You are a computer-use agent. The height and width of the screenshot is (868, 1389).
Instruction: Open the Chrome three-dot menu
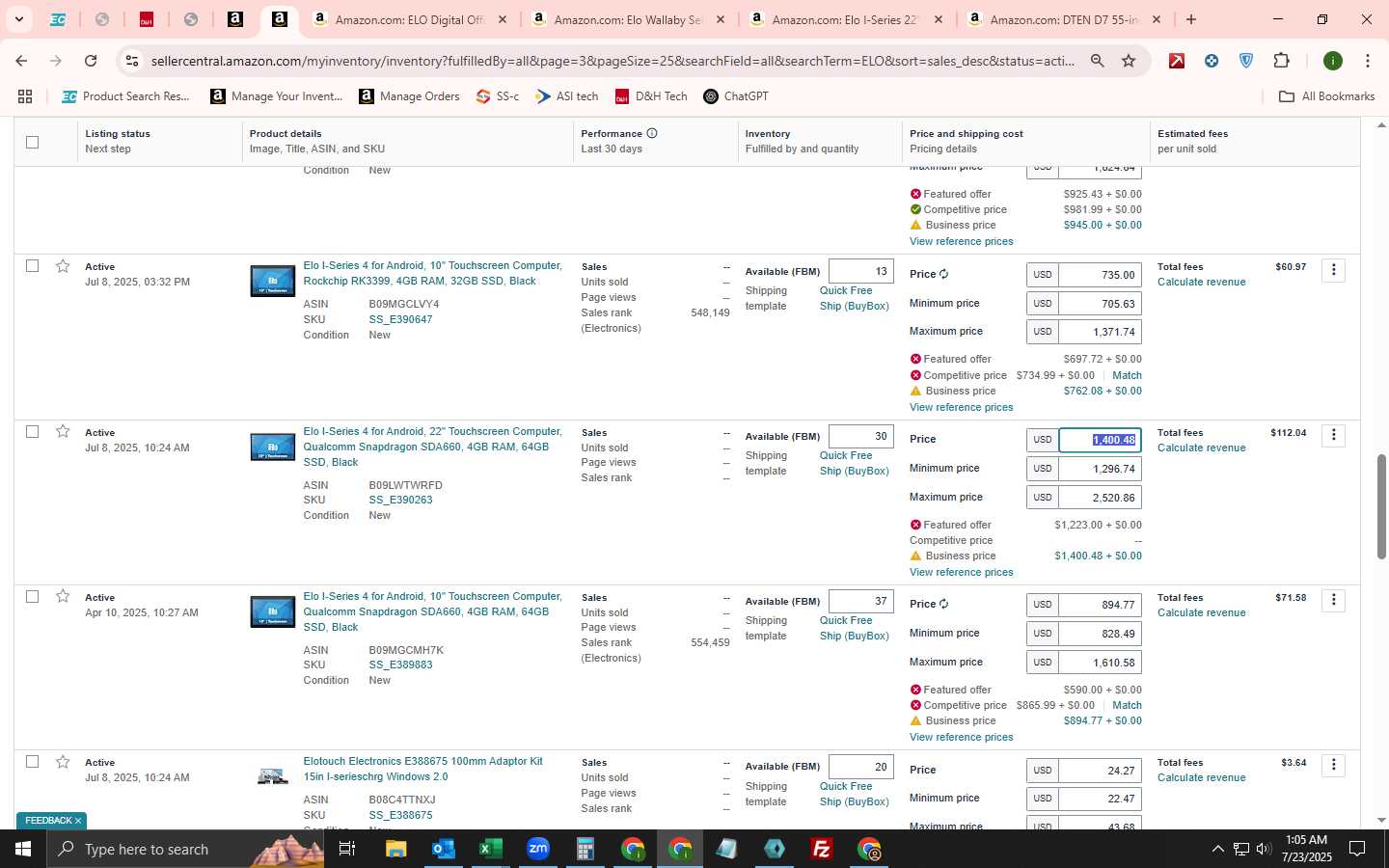click(1367, 61)
